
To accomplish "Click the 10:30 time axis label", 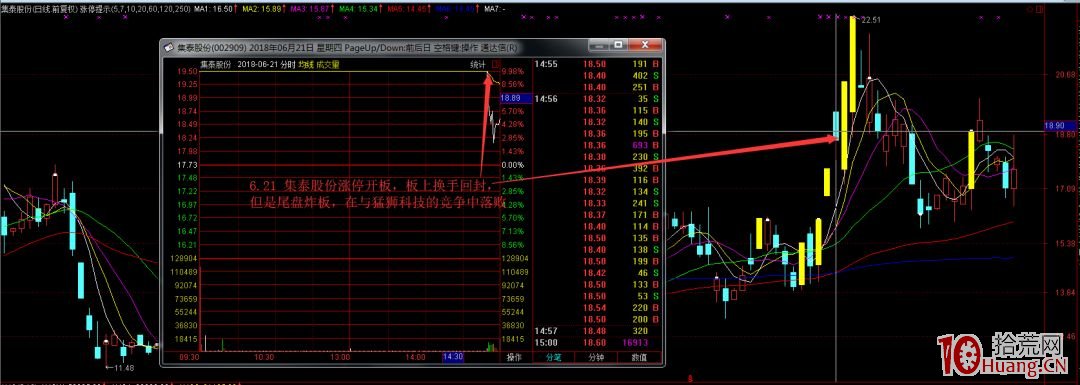I will (x=264, y=357).
